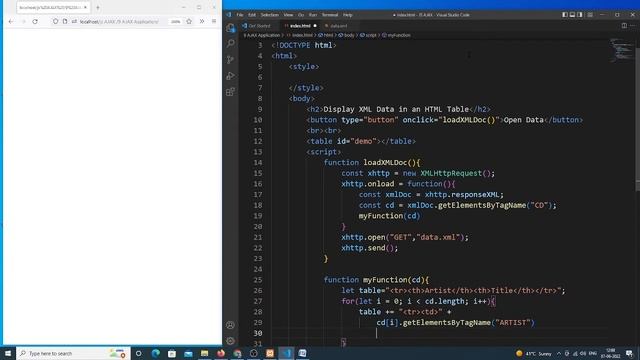This screenshot has height=360, width=640.
Task: Open the Extensions view
Action: click(x=231, y=92)
